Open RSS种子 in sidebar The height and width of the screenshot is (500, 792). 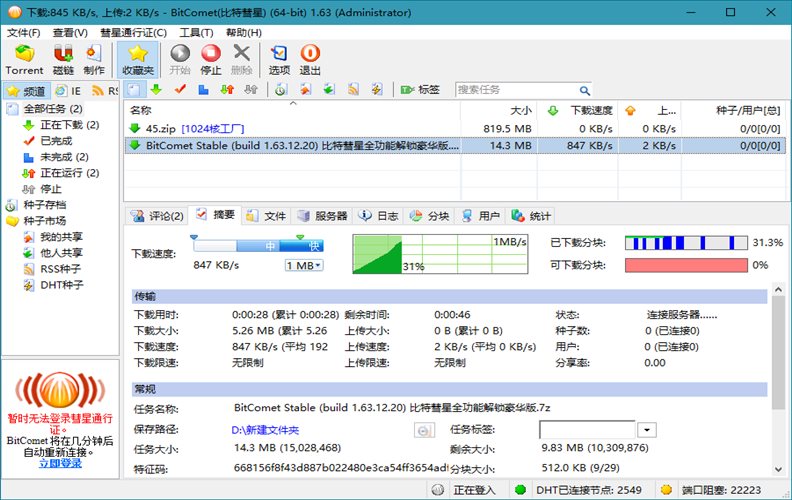click(60, 269)
